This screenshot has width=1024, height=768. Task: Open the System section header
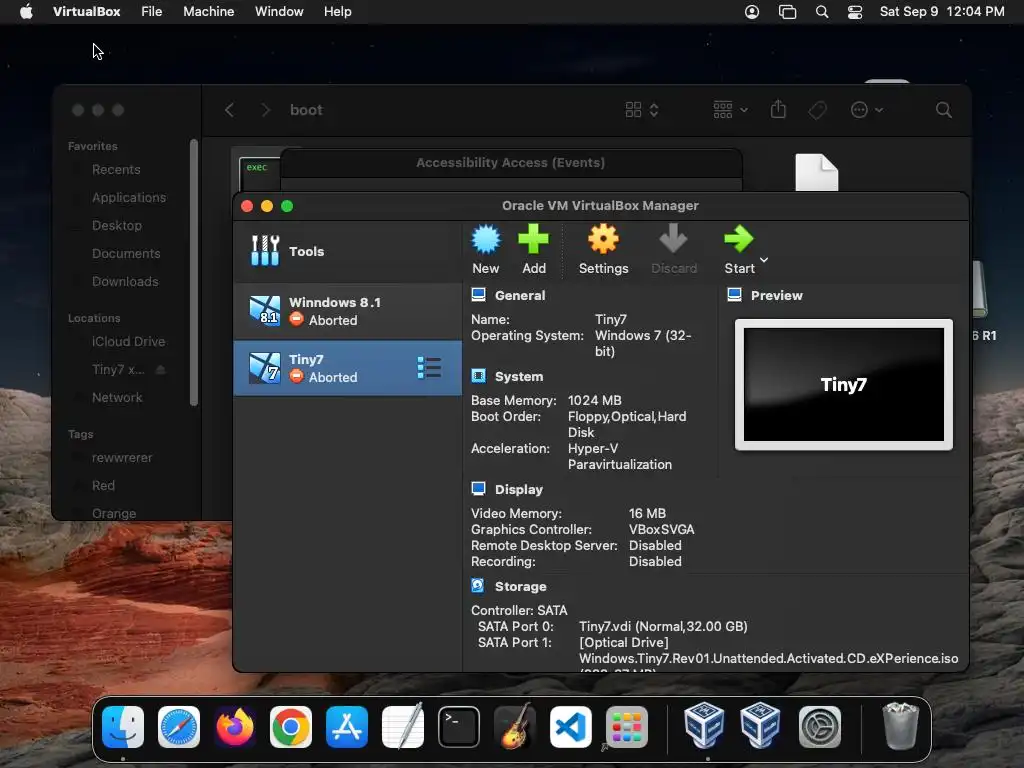(x=519, y=376)
